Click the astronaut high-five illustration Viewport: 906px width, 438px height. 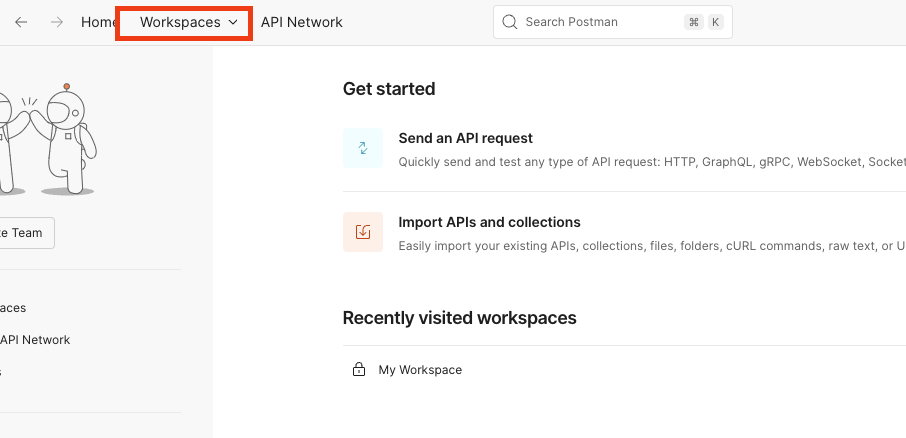[x=50, y=140]
